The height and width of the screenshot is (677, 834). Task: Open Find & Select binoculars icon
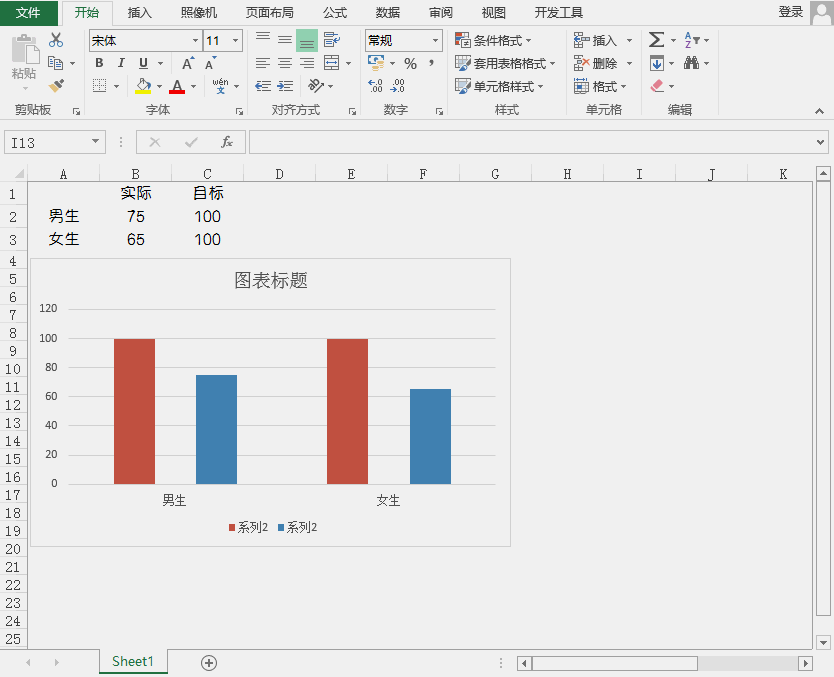691,63
